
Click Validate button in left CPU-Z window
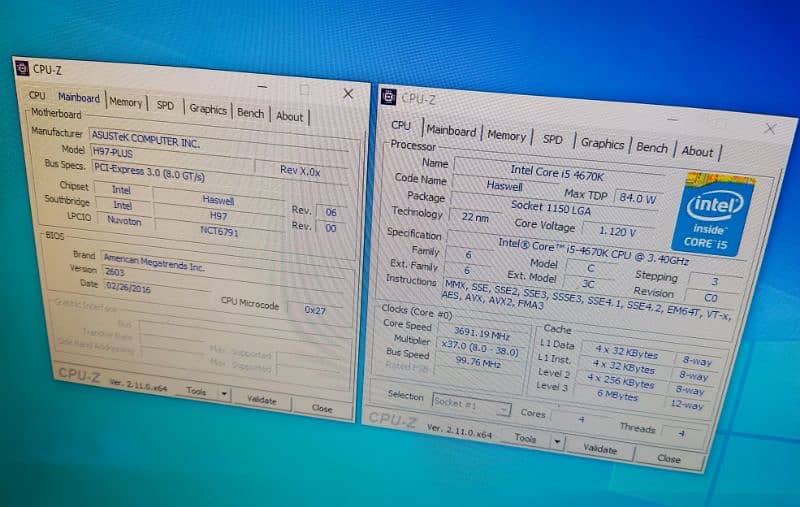(262, 400)
